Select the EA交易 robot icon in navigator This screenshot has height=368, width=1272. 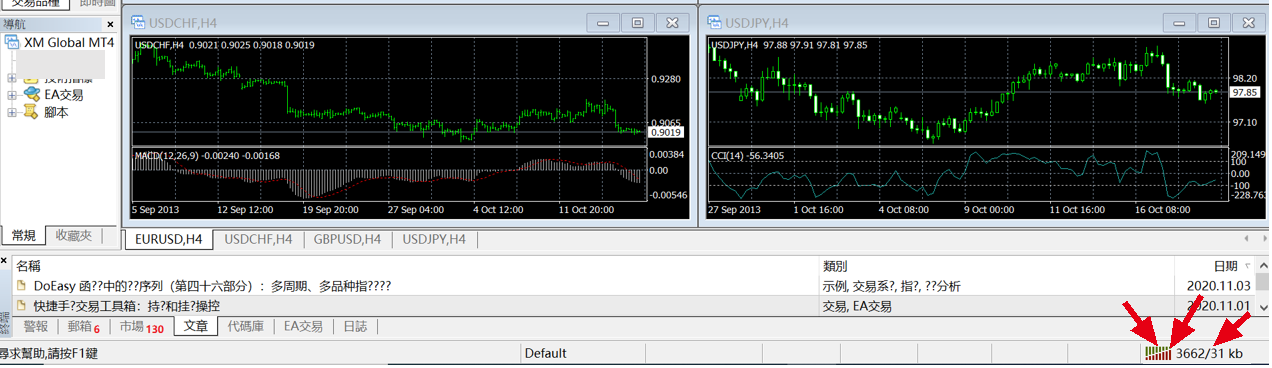tap(32, 94)
